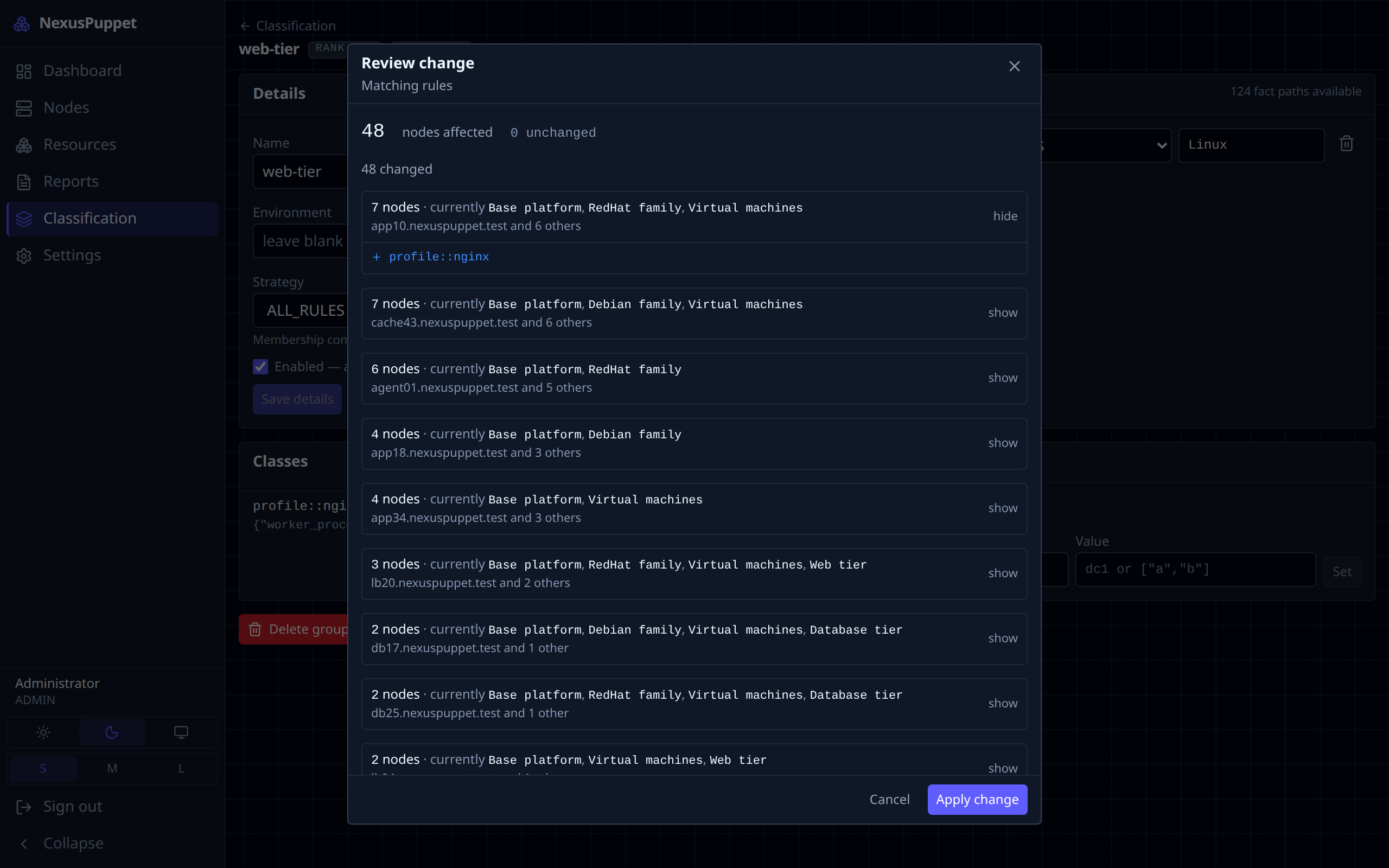Select system theme monitor icon

point(181,732)
